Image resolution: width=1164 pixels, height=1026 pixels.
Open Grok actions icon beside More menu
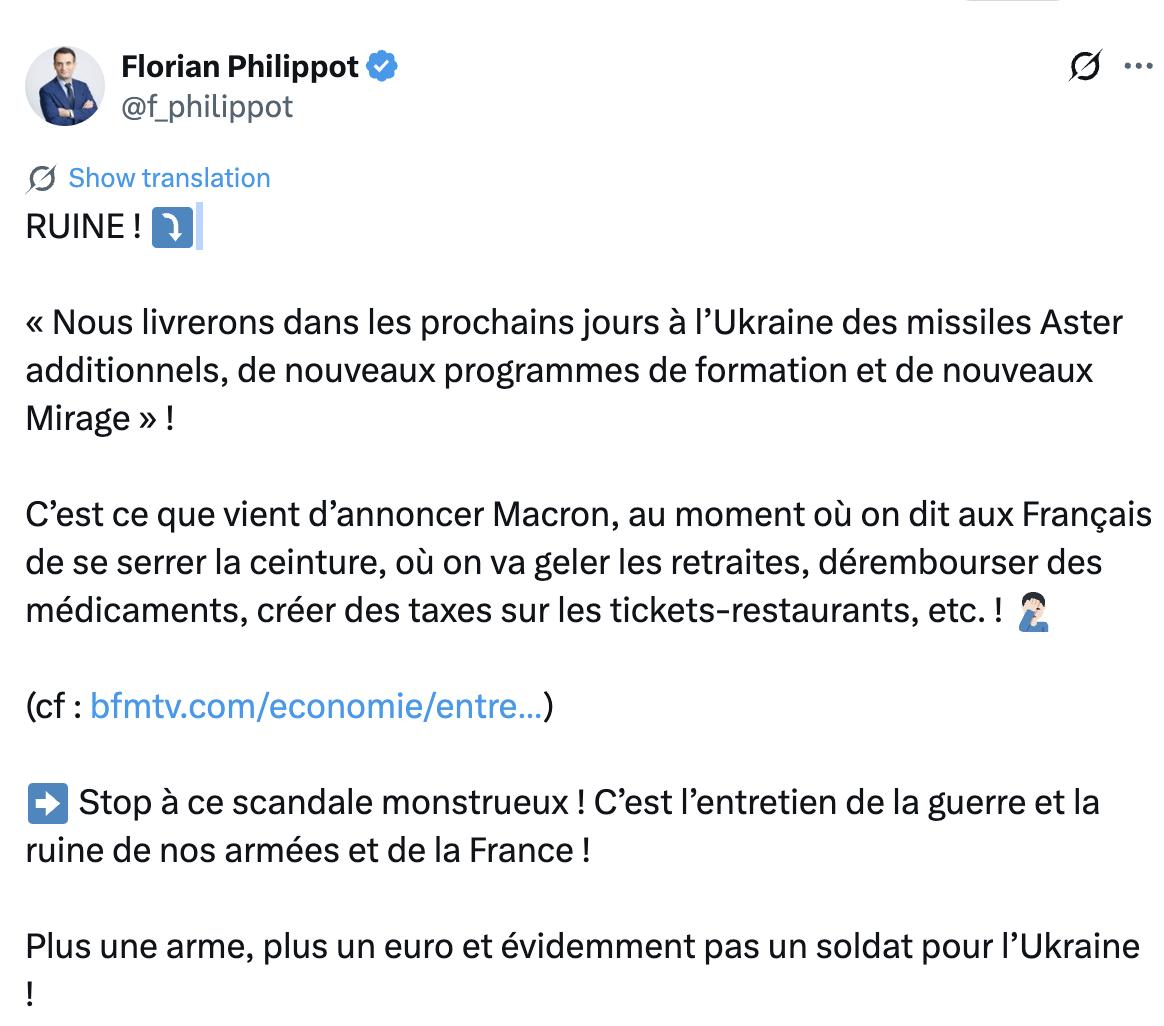(x=1085, y=66)
